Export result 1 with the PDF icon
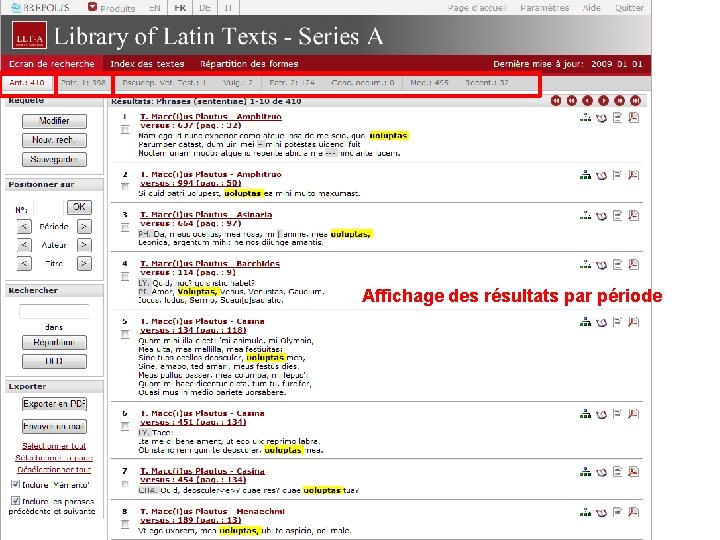 pos(634,118)
